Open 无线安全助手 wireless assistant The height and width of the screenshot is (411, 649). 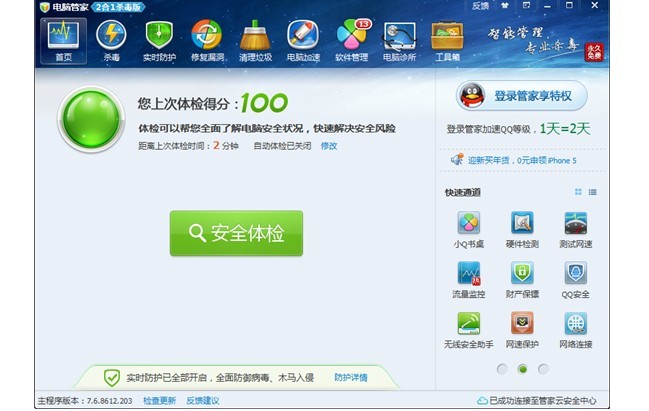coord(469,330)
